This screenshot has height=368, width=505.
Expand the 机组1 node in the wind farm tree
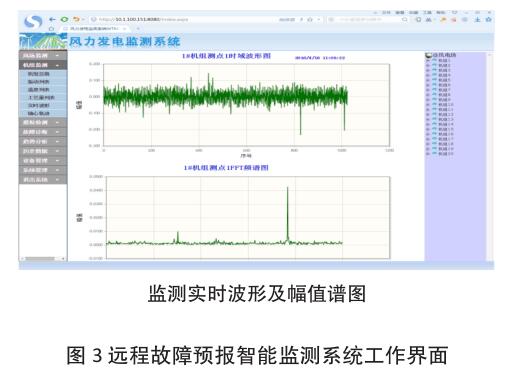[x=427, y=61]
